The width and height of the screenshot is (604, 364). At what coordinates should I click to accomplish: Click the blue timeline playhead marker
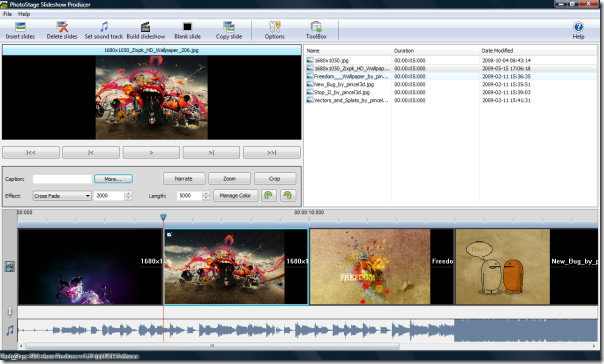[x=163, y=217]
